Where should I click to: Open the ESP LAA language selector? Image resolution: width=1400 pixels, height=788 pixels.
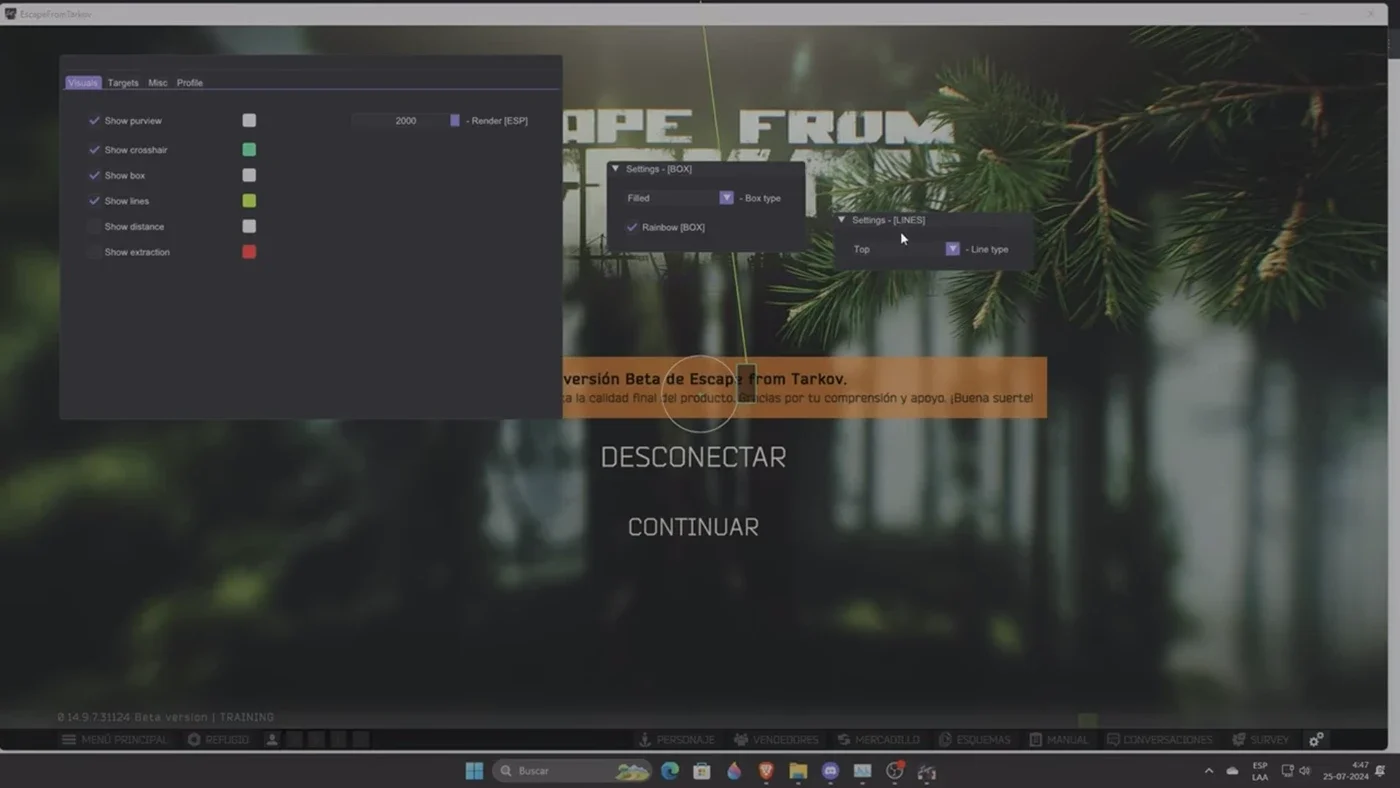pyautogui.click(x=1260, y=771)
